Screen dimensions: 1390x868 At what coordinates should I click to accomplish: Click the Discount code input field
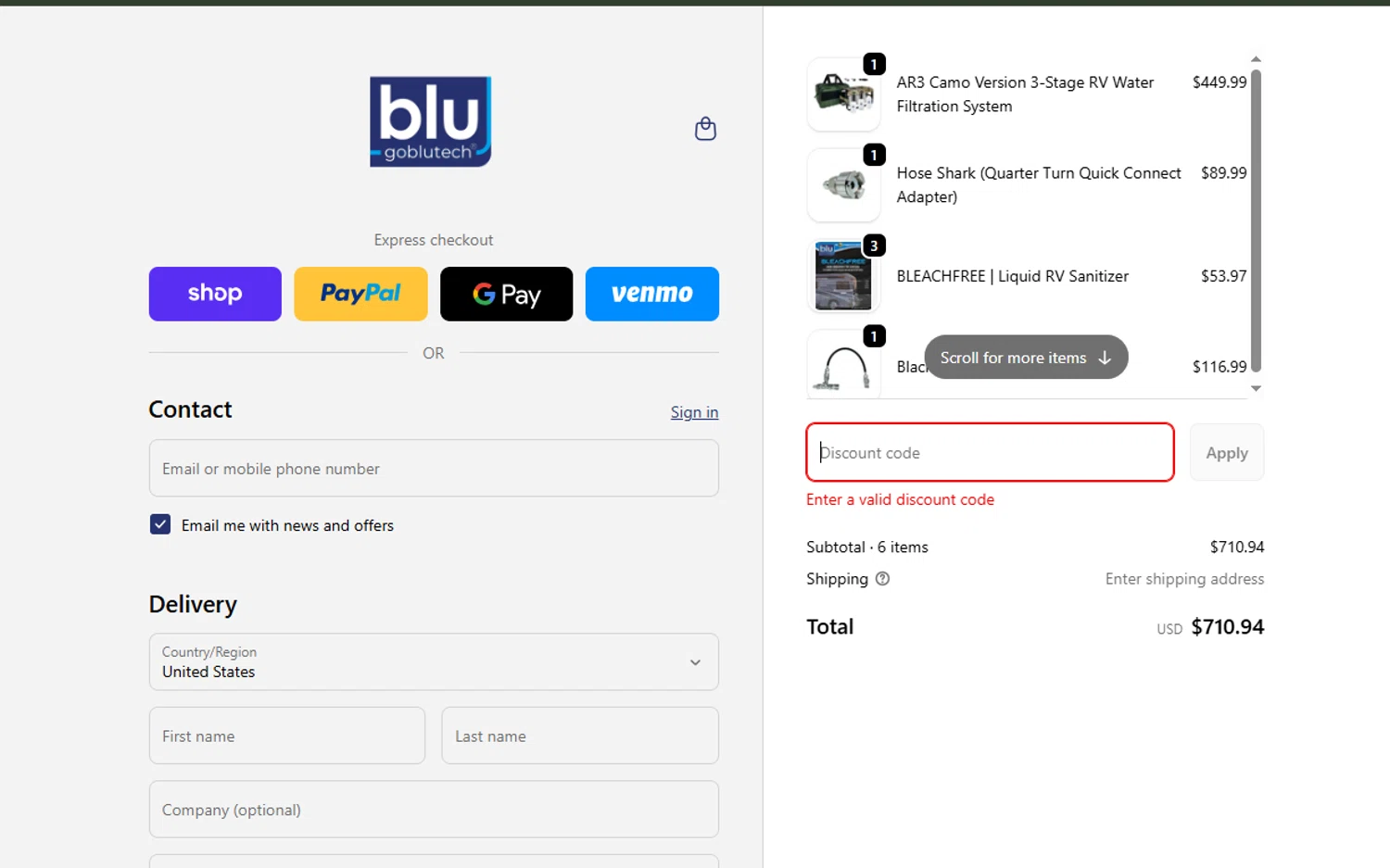coord(990,452)
